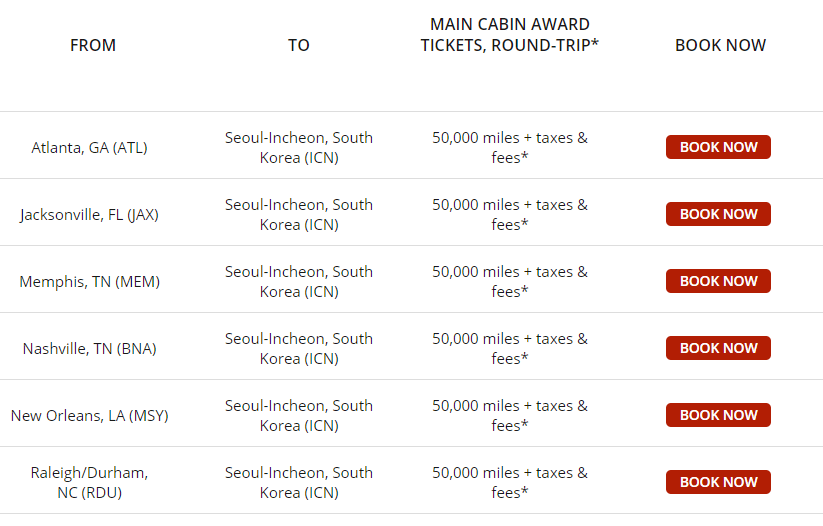This screenshot has height=526, width=823.
Task: Click the Nashville, TN (BNA) origin text
Action: (x=90, y=348)
